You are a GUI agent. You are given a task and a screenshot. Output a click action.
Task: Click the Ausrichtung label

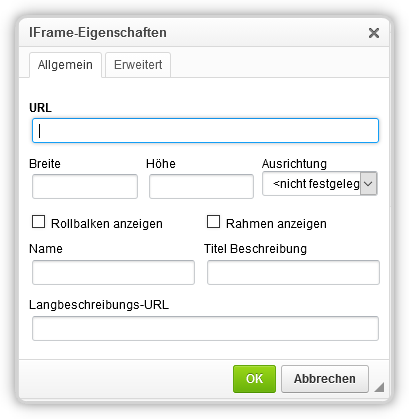coord(294,164)
